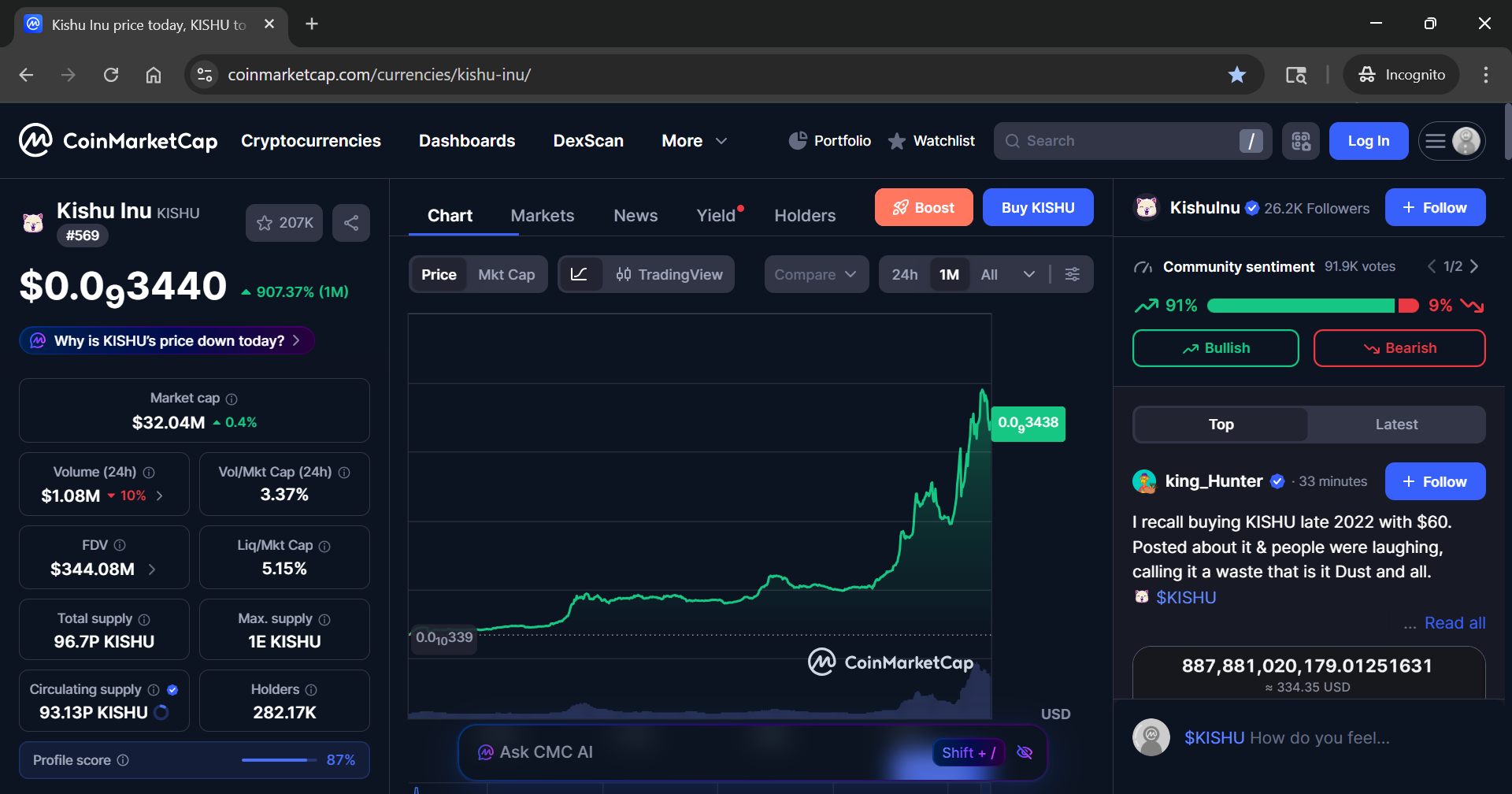The width and height of the screenshot is (1512, 794).
Task: Select 1M time range
Action: [949, 274]
